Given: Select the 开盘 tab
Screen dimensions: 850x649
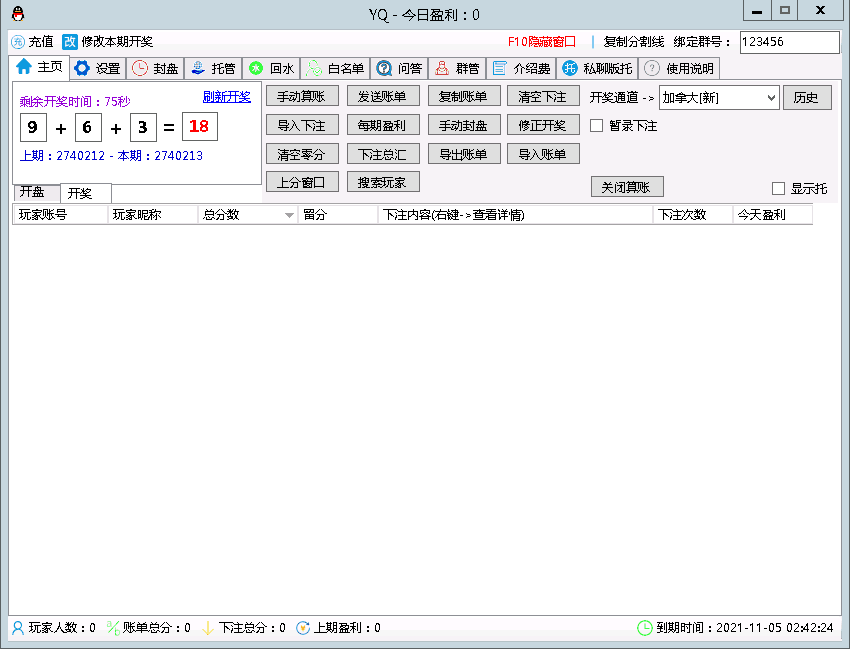Looking at the screenshot, I should click(35, 191).
